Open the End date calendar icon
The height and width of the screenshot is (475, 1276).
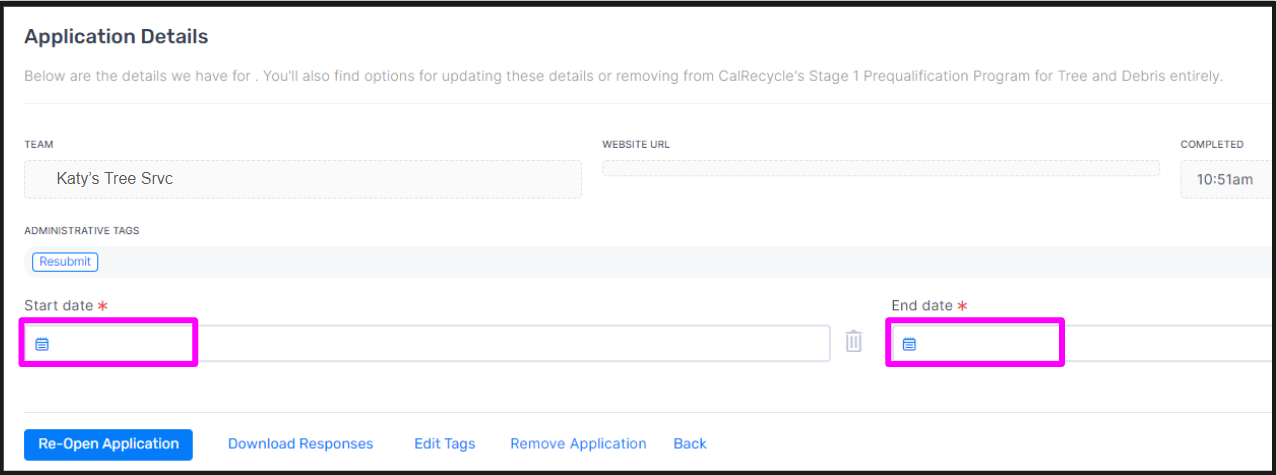909,344
